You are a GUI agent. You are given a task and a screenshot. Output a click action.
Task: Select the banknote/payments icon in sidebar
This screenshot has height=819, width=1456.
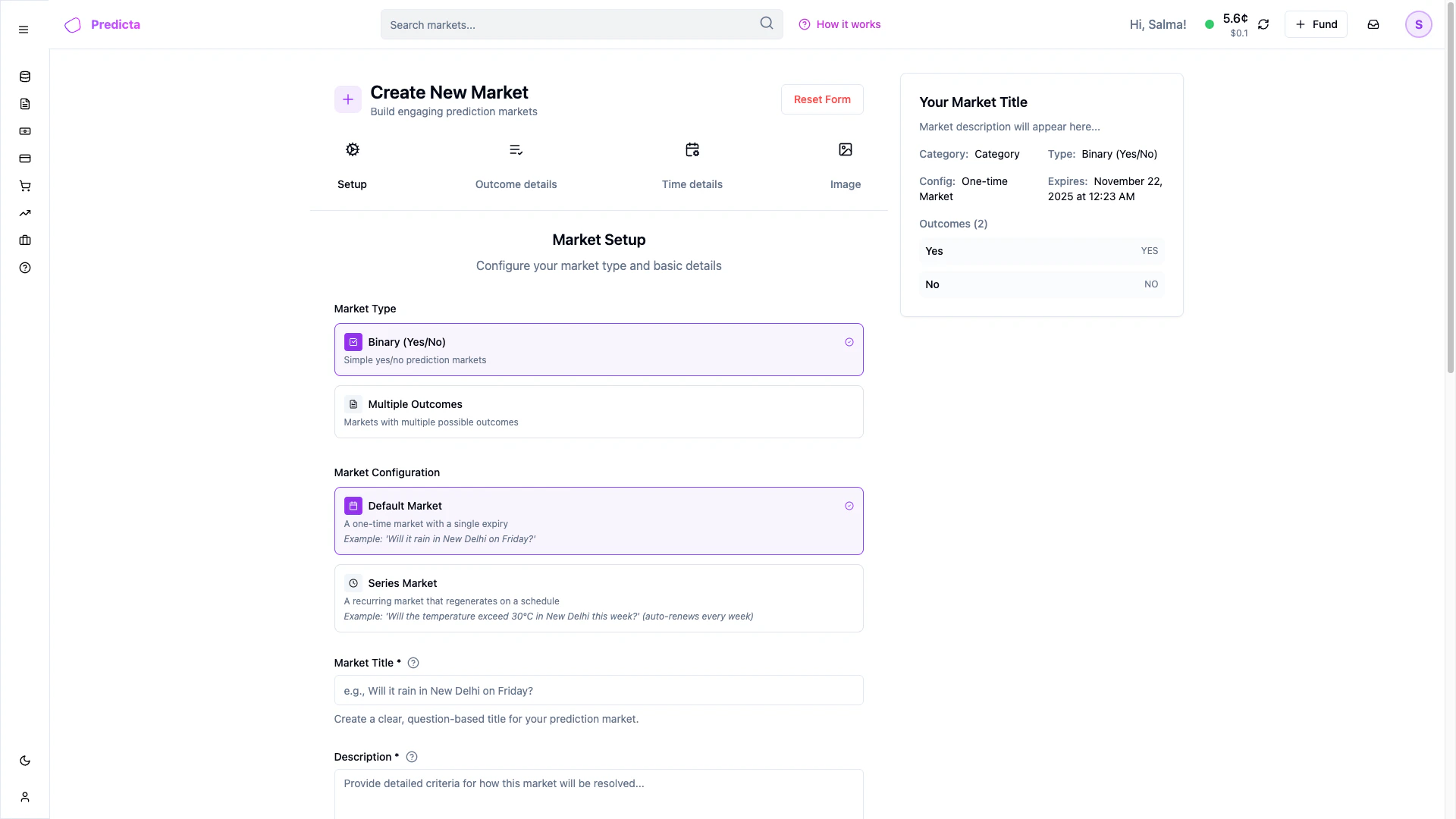[25, 131]
